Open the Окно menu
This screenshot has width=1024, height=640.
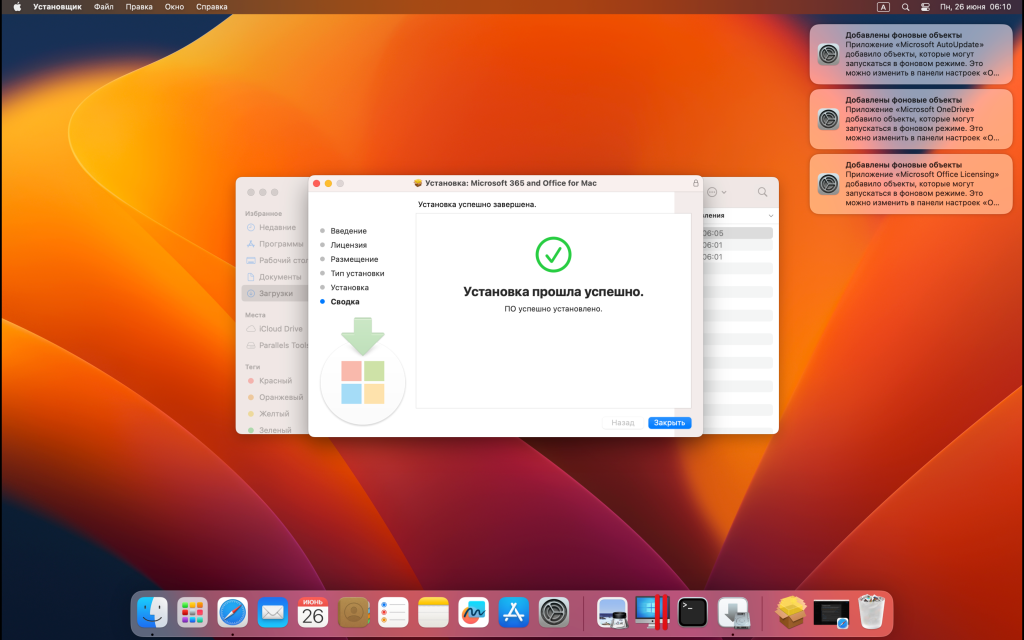pos(174,7)
